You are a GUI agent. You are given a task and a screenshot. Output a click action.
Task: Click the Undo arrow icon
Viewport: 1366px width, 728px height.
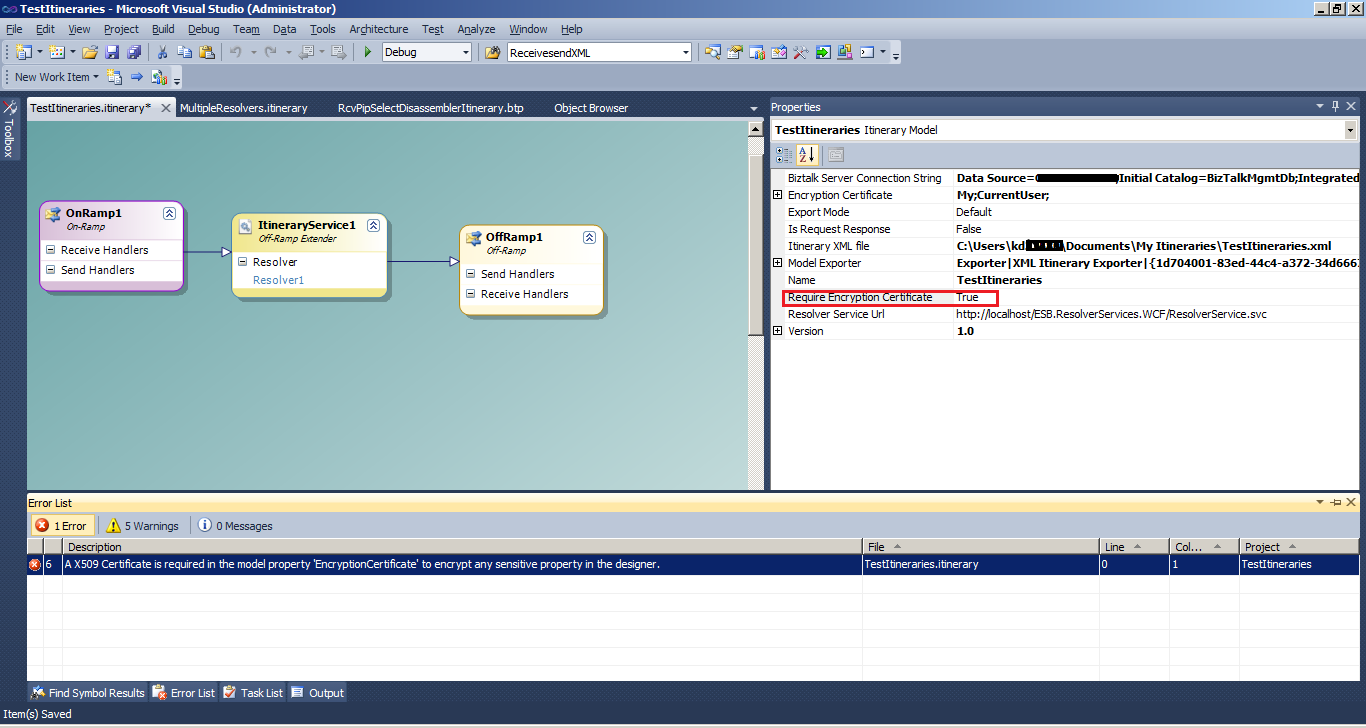click(x=235, y=52)
